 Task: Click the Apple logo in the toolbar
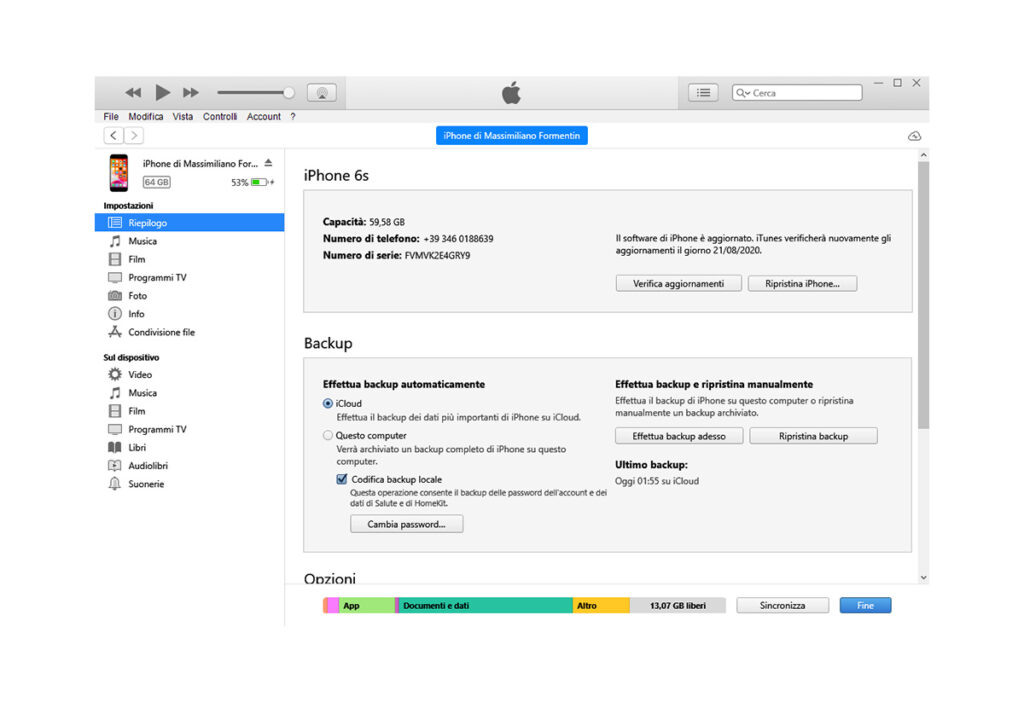point(511,93)
